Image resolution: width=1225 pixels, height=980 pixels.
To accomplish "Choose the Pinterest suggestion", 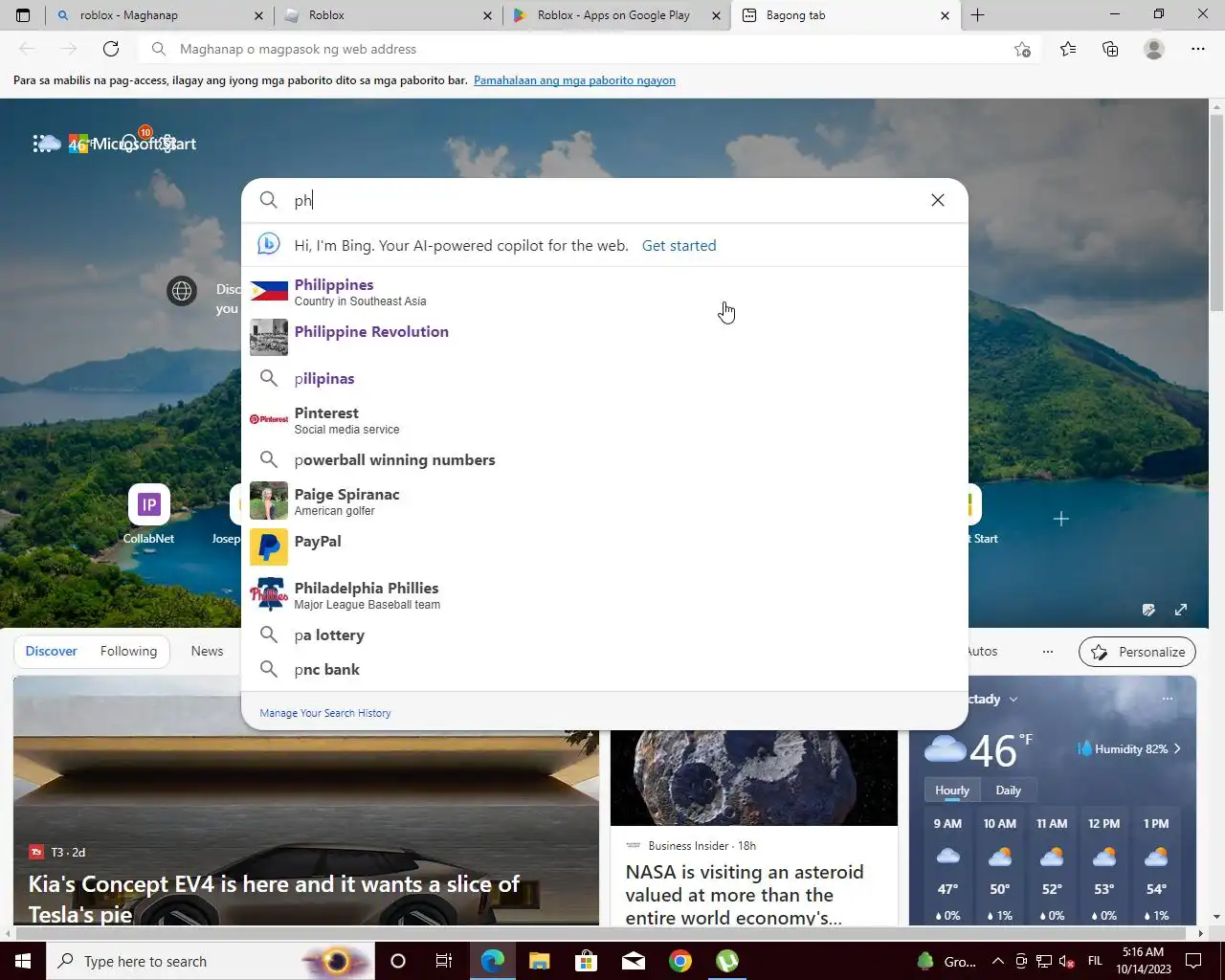I will pos(605,419).
